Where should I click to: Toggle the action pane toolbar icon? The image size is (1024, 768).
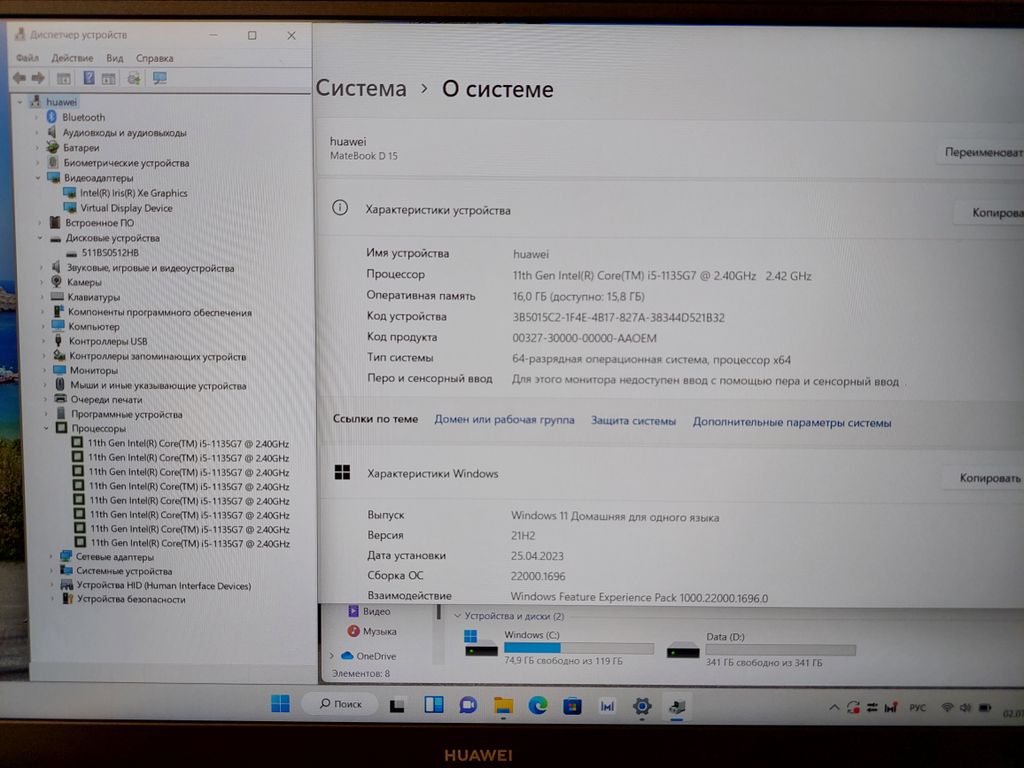(x=108, y=78)
